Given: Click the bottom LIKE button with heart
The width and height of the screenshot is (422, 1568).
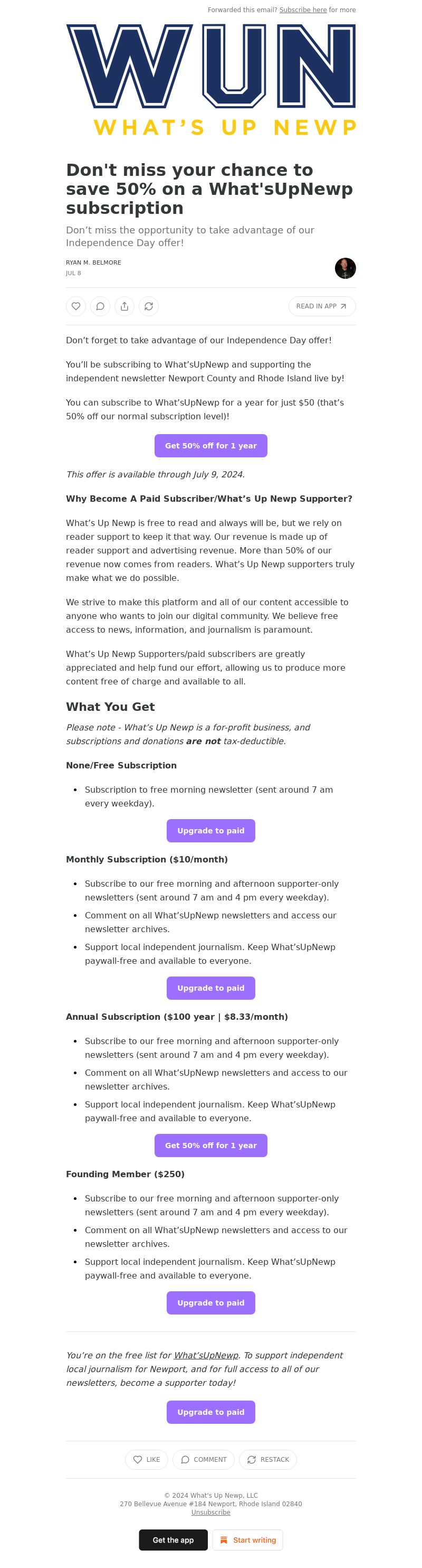Looking at the screenshot, I should [x=147, y=1459].
